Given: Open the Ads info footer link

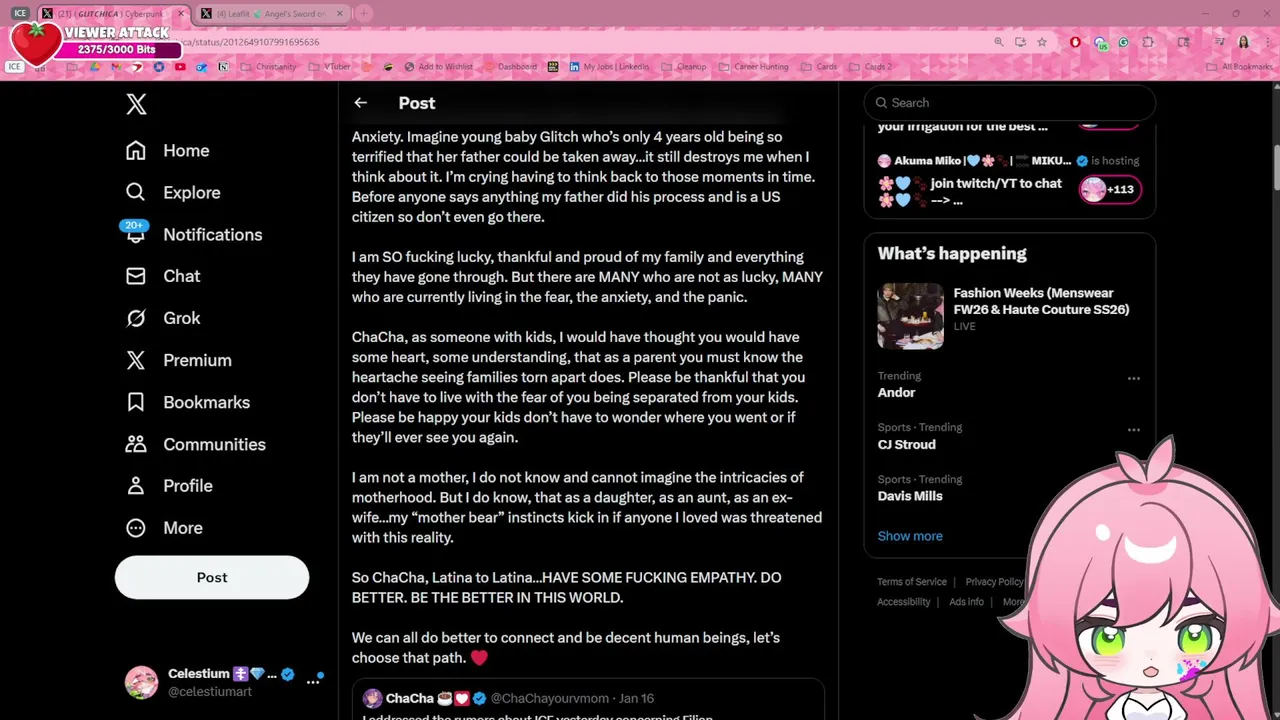Looking at the screenshot, I should click(966, 602).
